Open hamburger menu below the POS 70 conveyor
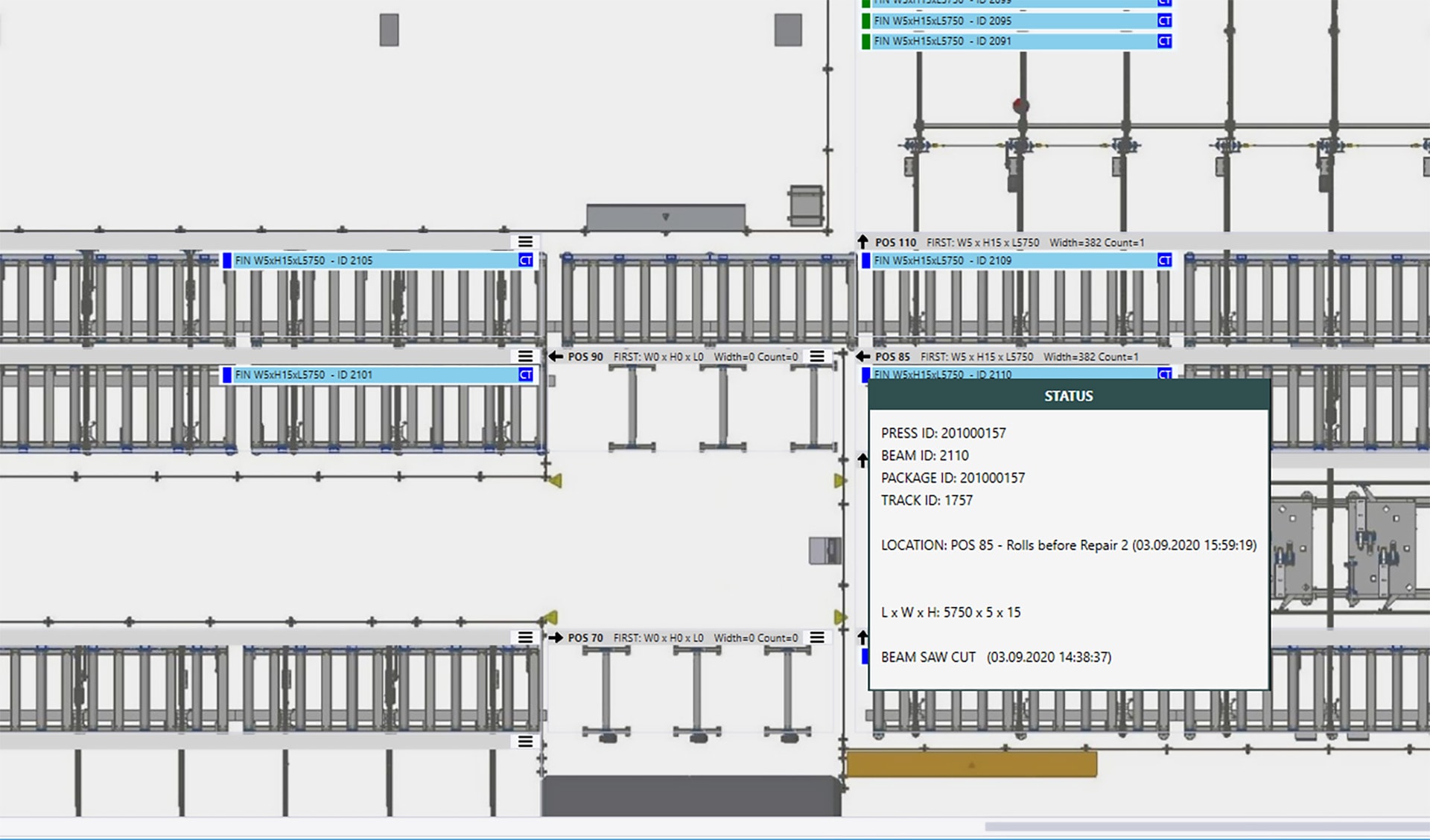This screenshot has height=840, width=1430. (525, 742)
